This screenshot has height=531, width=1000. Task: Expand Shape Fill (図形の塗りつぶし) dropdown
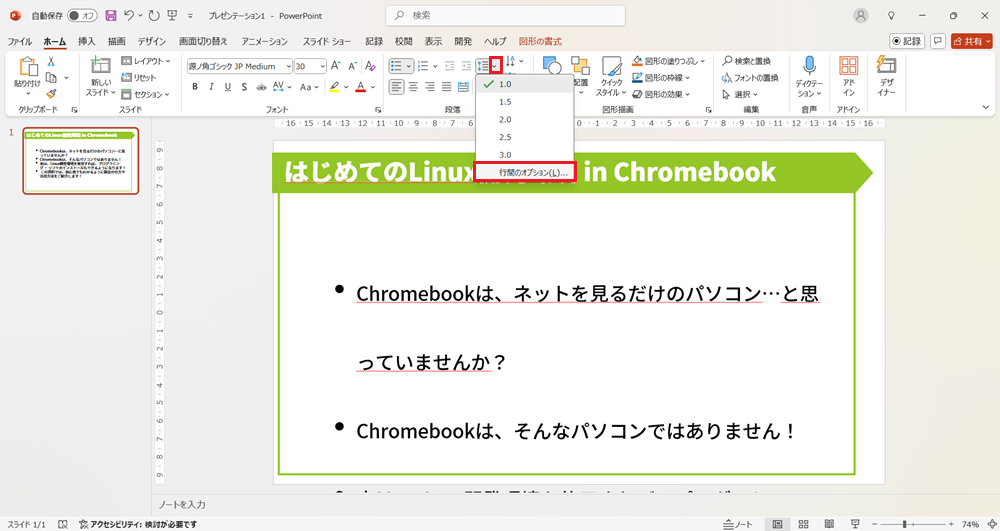[703, 61]
